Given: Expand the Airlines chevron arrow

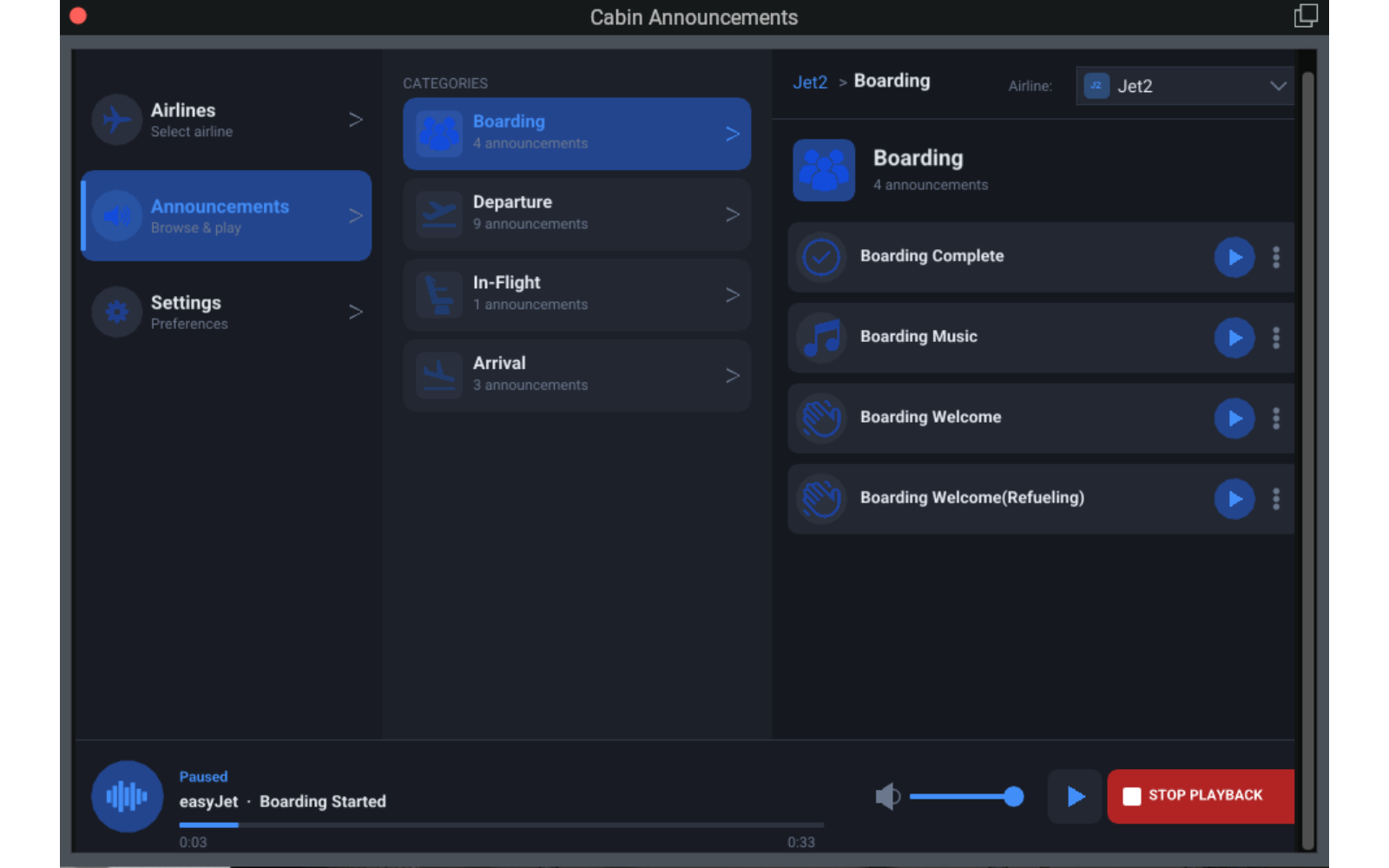Looking at the screenshot, I should pos(355,120).
